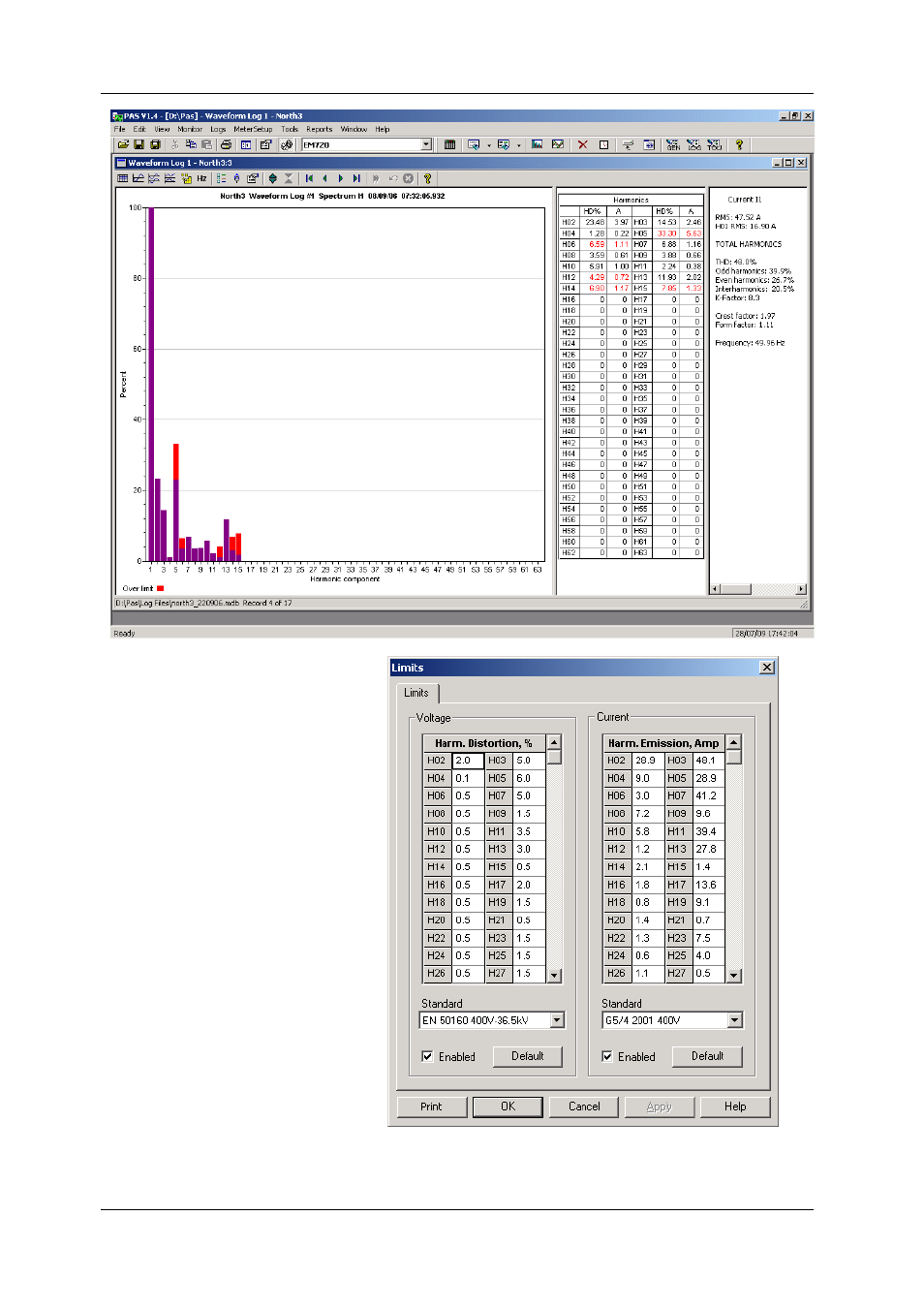Click the Copy icon in main toolbar

[x=191, y=144]
